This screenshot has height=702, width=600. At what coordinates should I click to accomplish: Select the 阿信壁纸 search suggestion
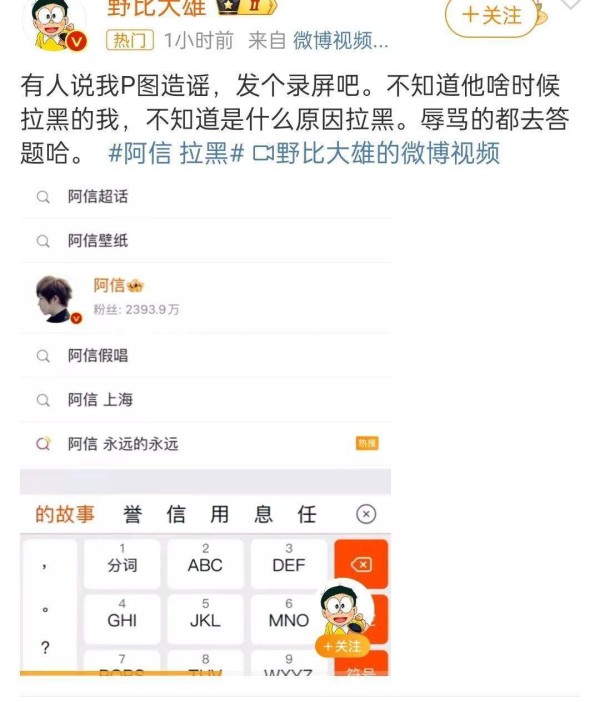(206, 241)
